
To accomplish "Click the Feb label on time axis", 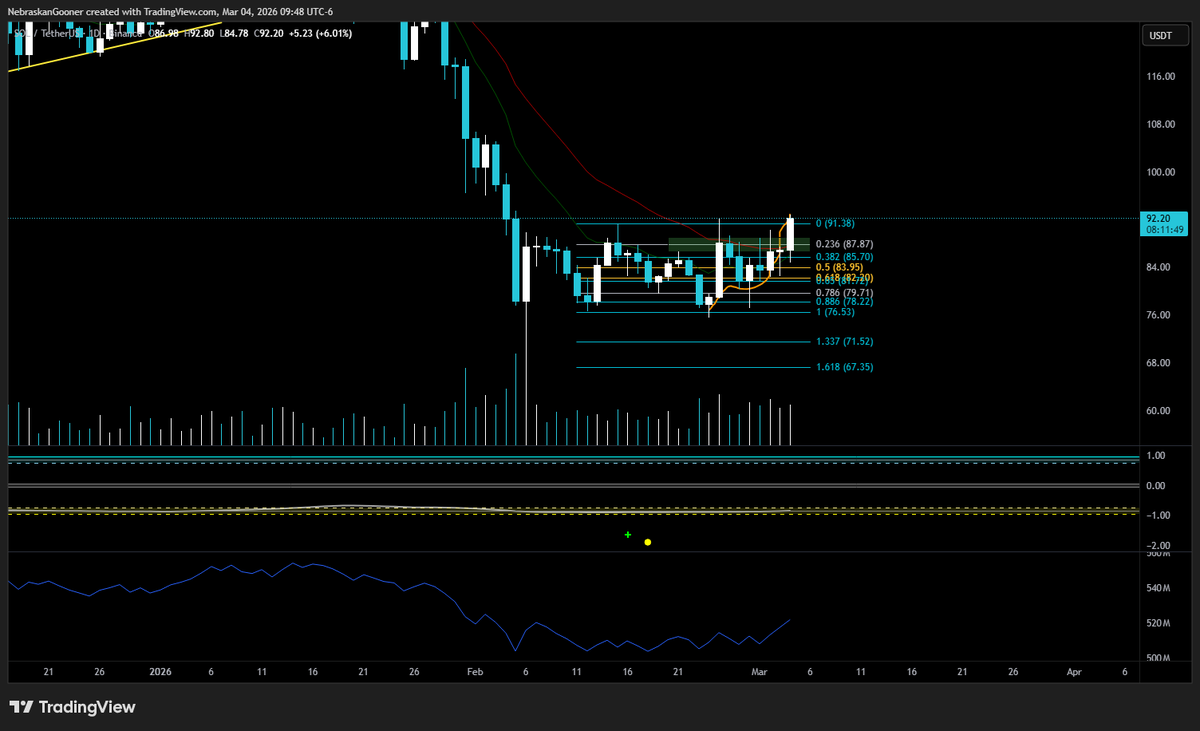I will (475, 674).
